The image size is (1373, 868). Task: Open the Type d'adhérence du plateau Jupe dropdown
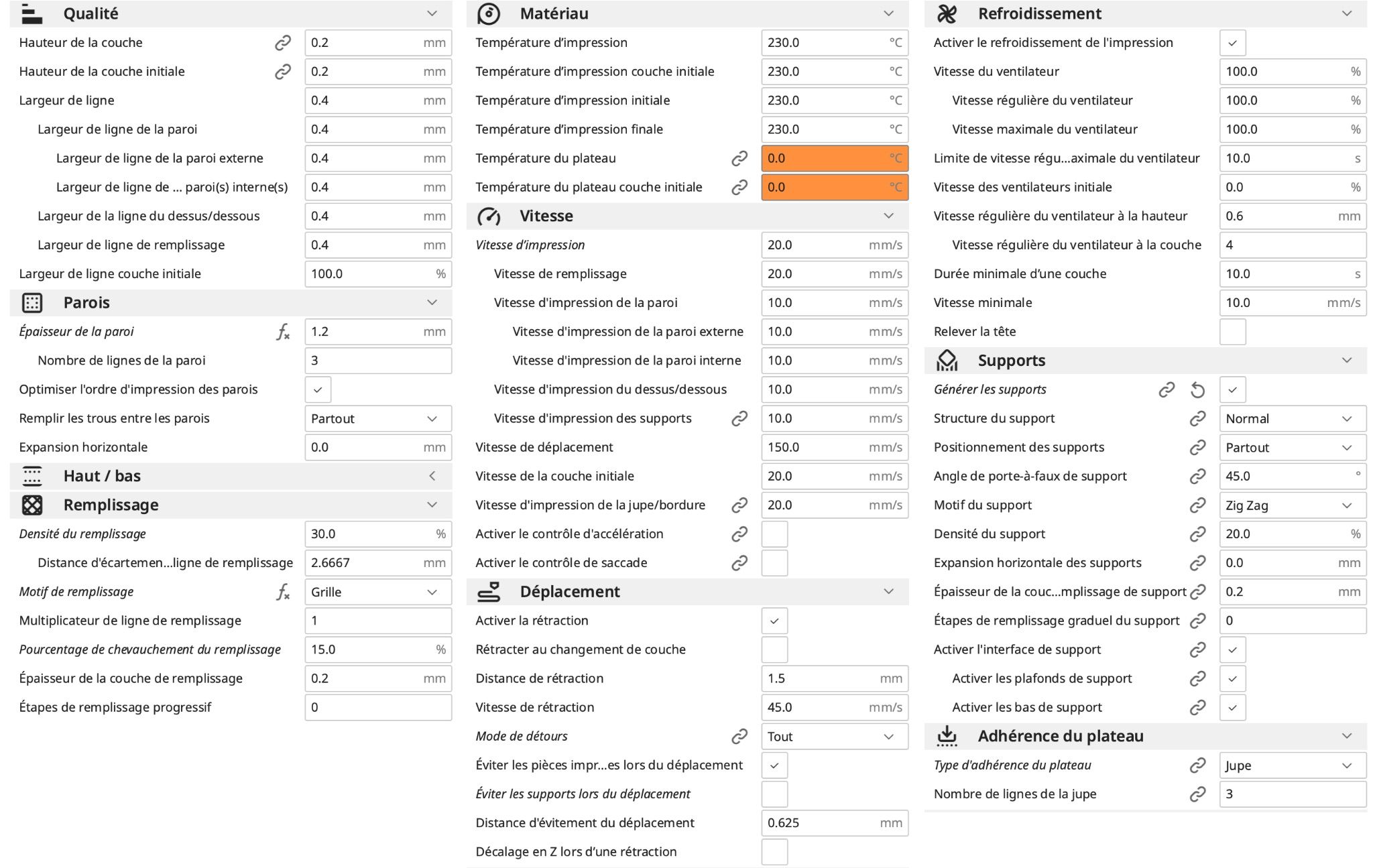pos(1292,765)
